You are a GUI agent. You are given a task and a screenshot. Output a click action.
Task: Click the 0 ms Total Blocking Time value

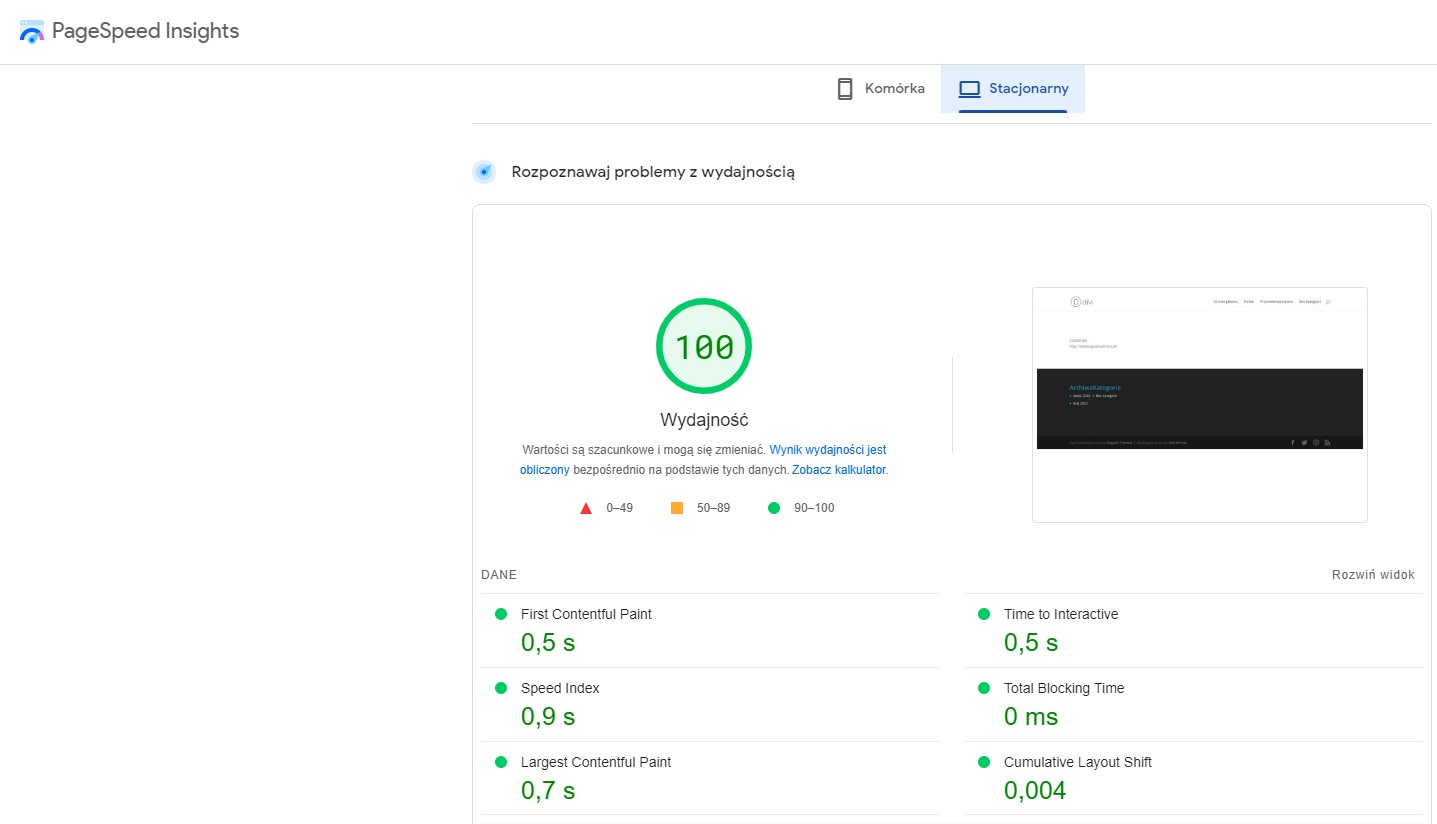(x=1031, y=717)
